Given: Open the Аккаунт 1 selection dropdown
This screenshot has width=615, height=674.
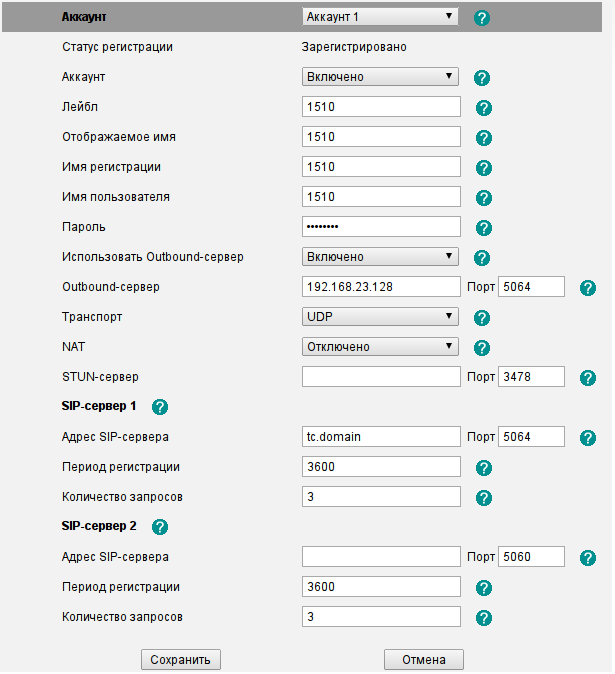Looking at the screenshot, I should (379, 17).
